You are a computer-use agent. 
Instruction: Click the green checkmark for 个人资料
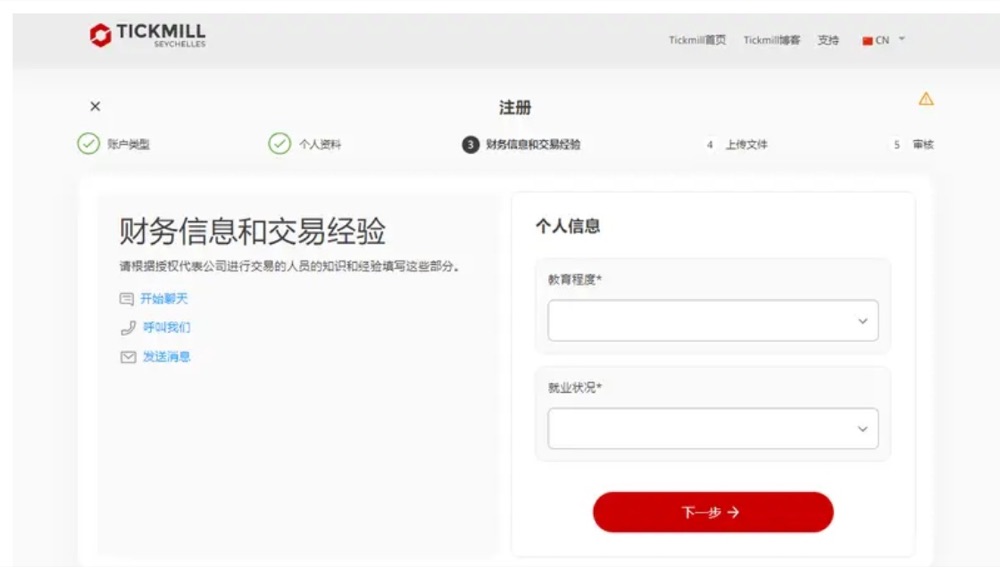coord(279,144)
